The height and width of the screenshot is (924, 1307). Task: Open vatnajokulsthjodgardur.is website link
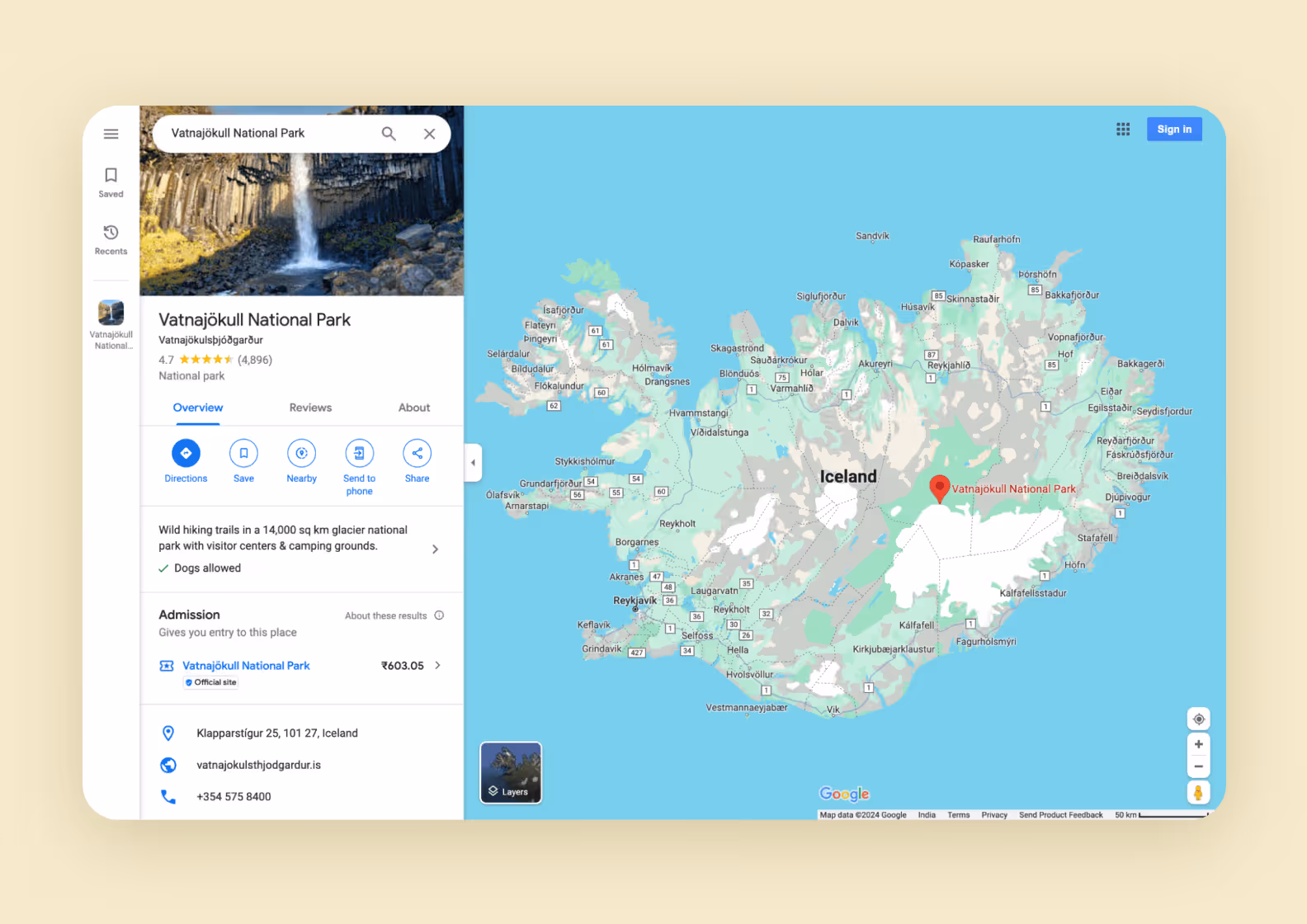[x=258, y=766]
